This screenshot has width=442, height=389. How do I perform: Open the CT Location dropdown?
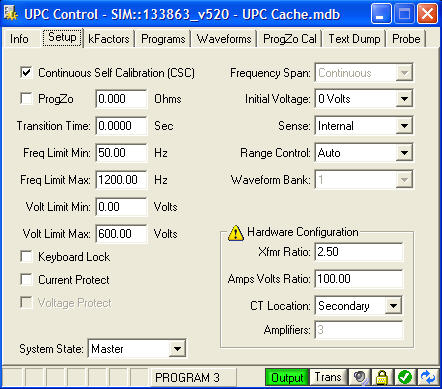pos(358,306)
